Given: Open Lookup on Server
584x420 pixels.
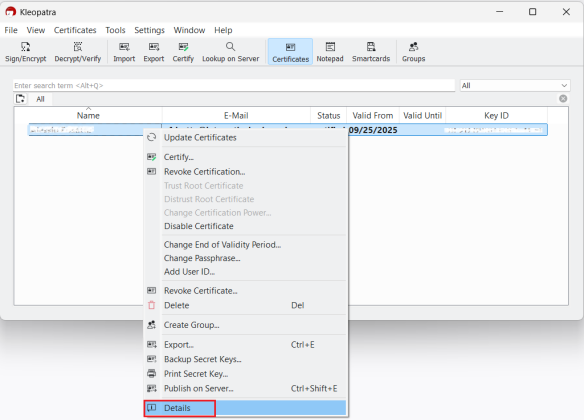Looking at the screenshot, I should pos(231,52).
